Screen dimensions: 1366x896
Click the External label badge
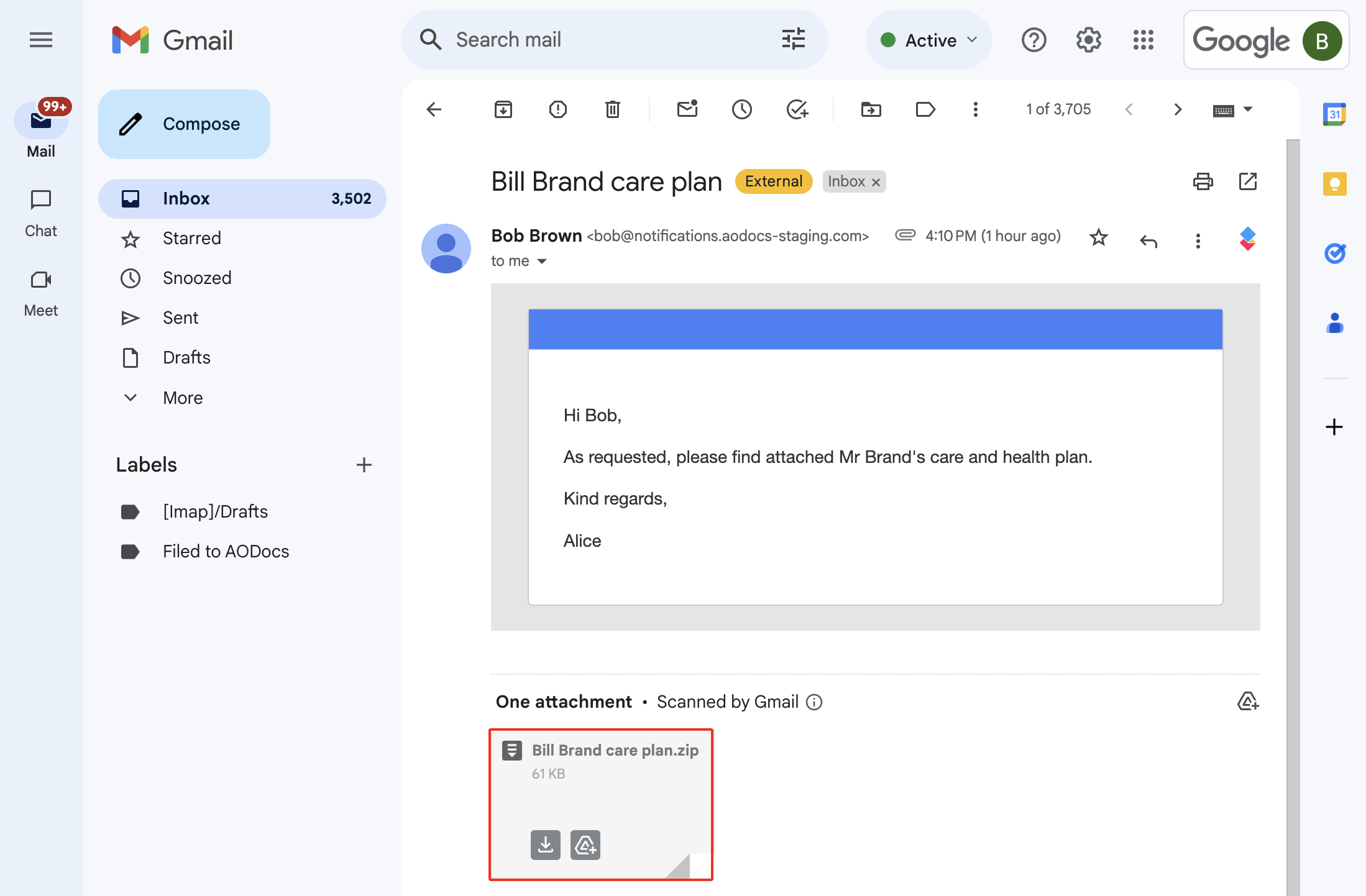(x=774, y=181)
